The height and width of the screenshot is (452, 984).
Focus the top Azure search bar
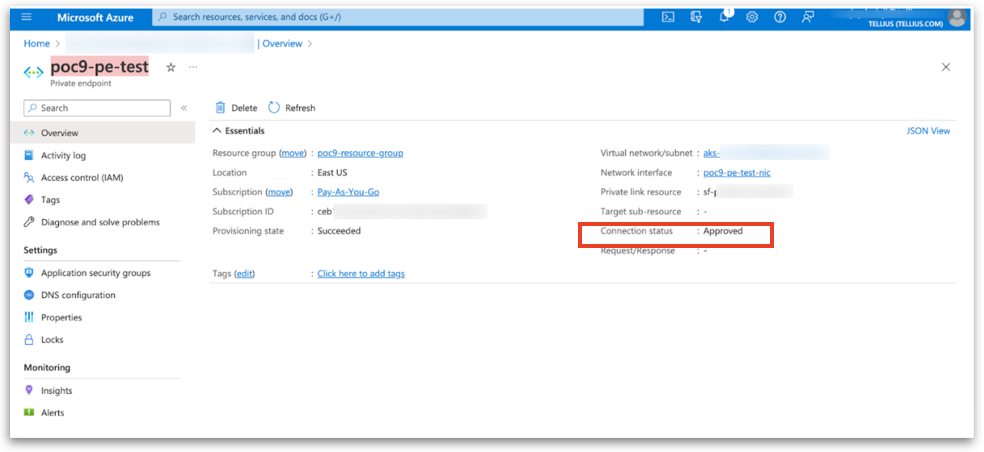(x=398, y=17)
